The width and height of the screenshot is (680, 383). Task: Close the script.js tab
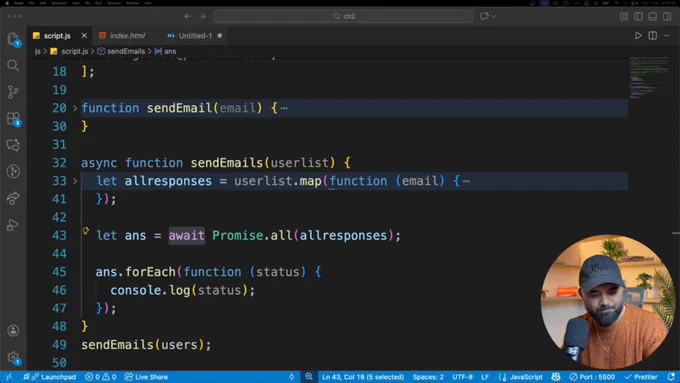tap(84, 36)
